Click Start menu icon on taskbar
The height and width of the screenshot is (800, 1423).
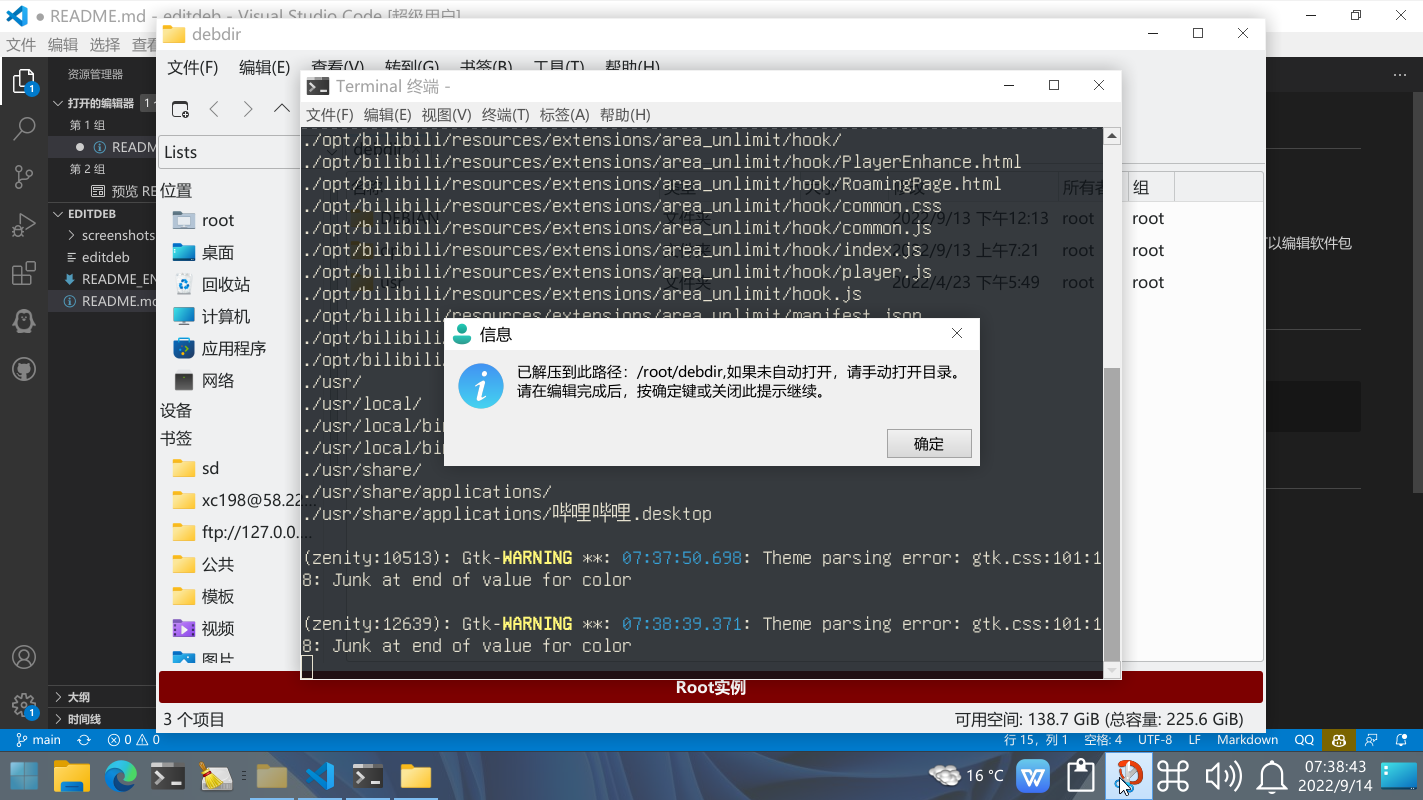click(24, 775)
